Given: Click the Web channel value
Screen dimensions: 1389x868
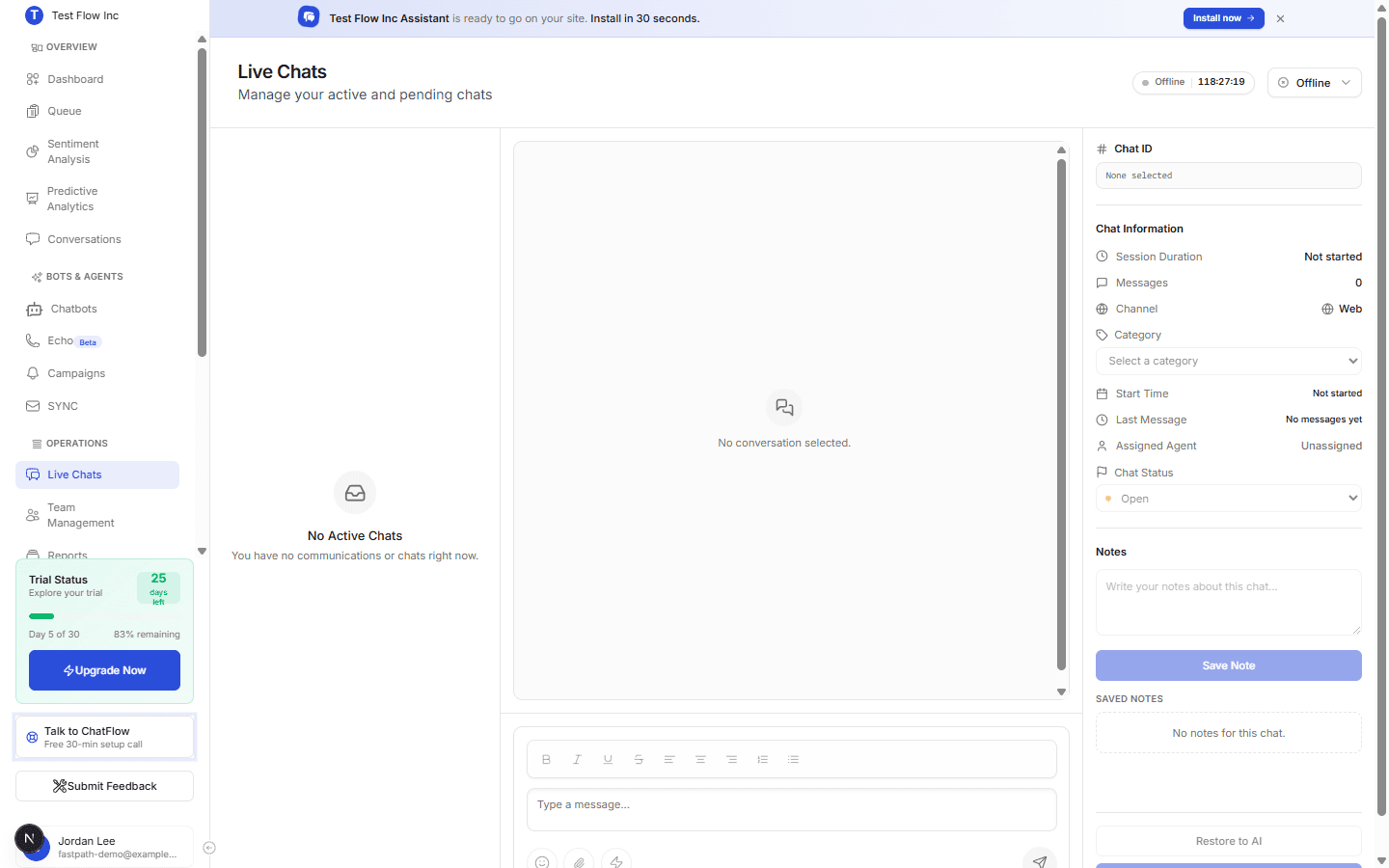Looking at the screenshot, I should pyautogui.click(x=1342, y=309).
